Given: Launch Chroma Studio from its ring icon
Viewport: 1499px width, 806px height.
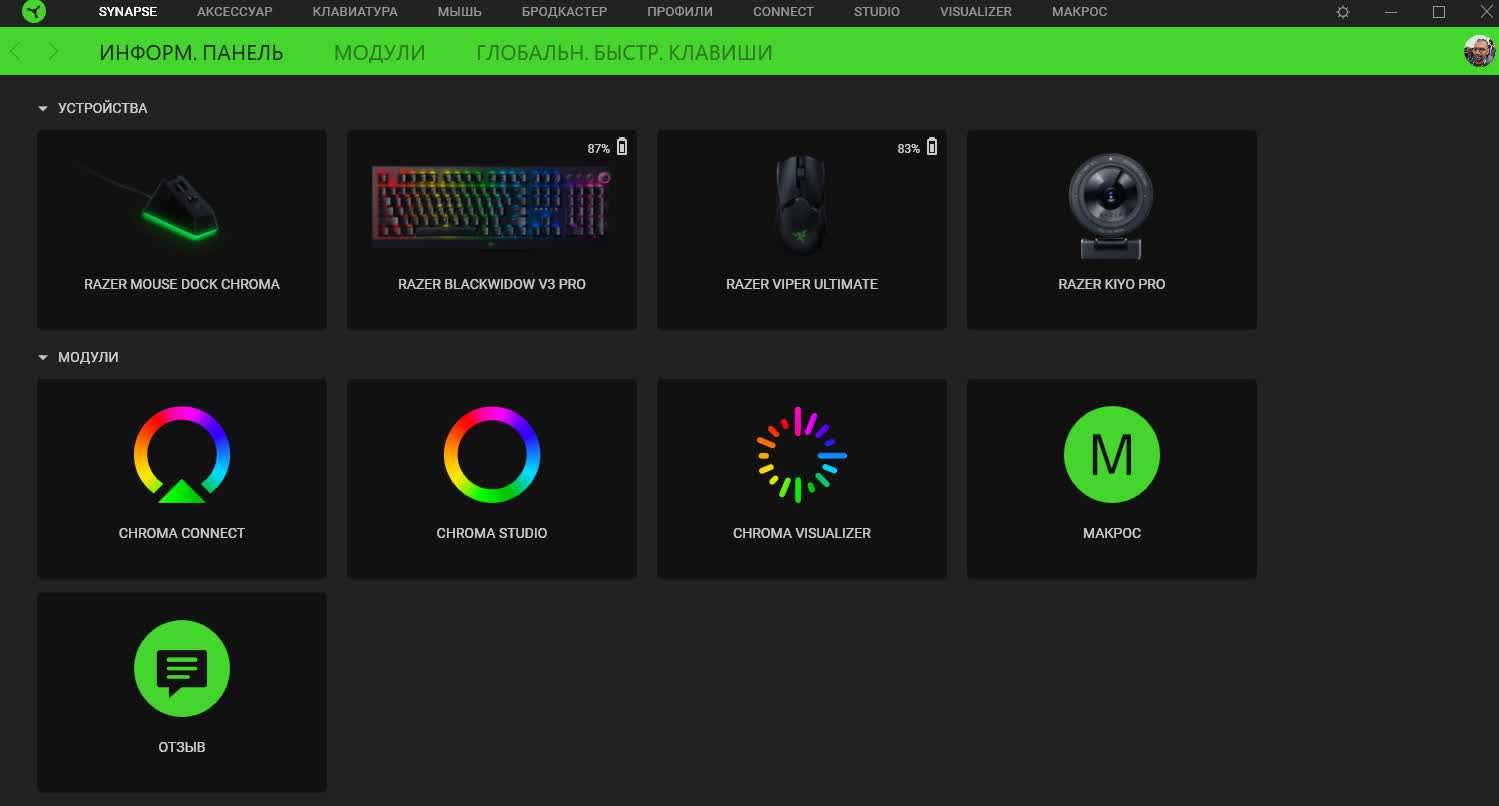Looking at the screenshot, I should (492, 455).
